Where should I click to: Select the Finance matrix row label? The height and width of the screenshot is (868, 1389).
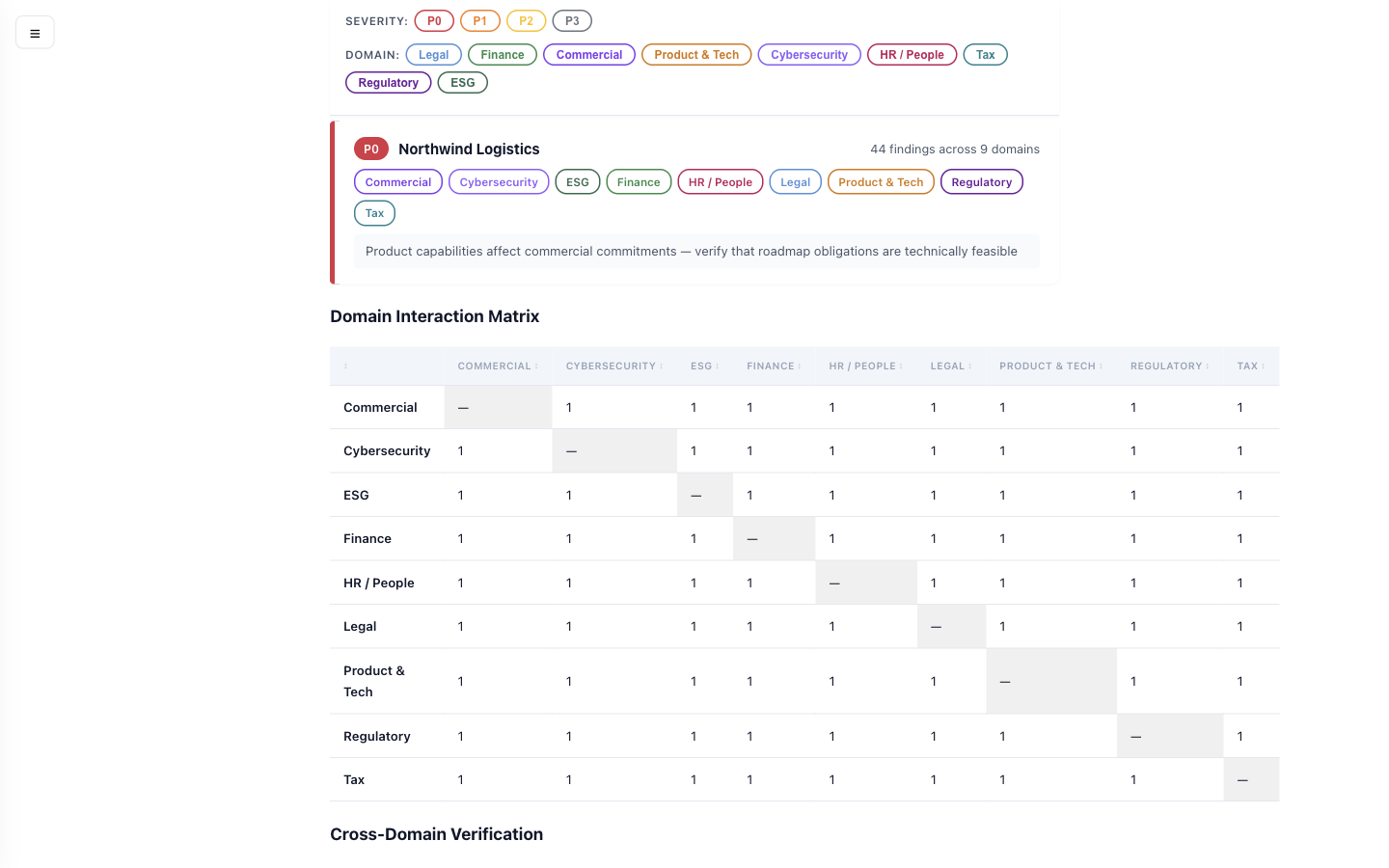pos(368,539)
